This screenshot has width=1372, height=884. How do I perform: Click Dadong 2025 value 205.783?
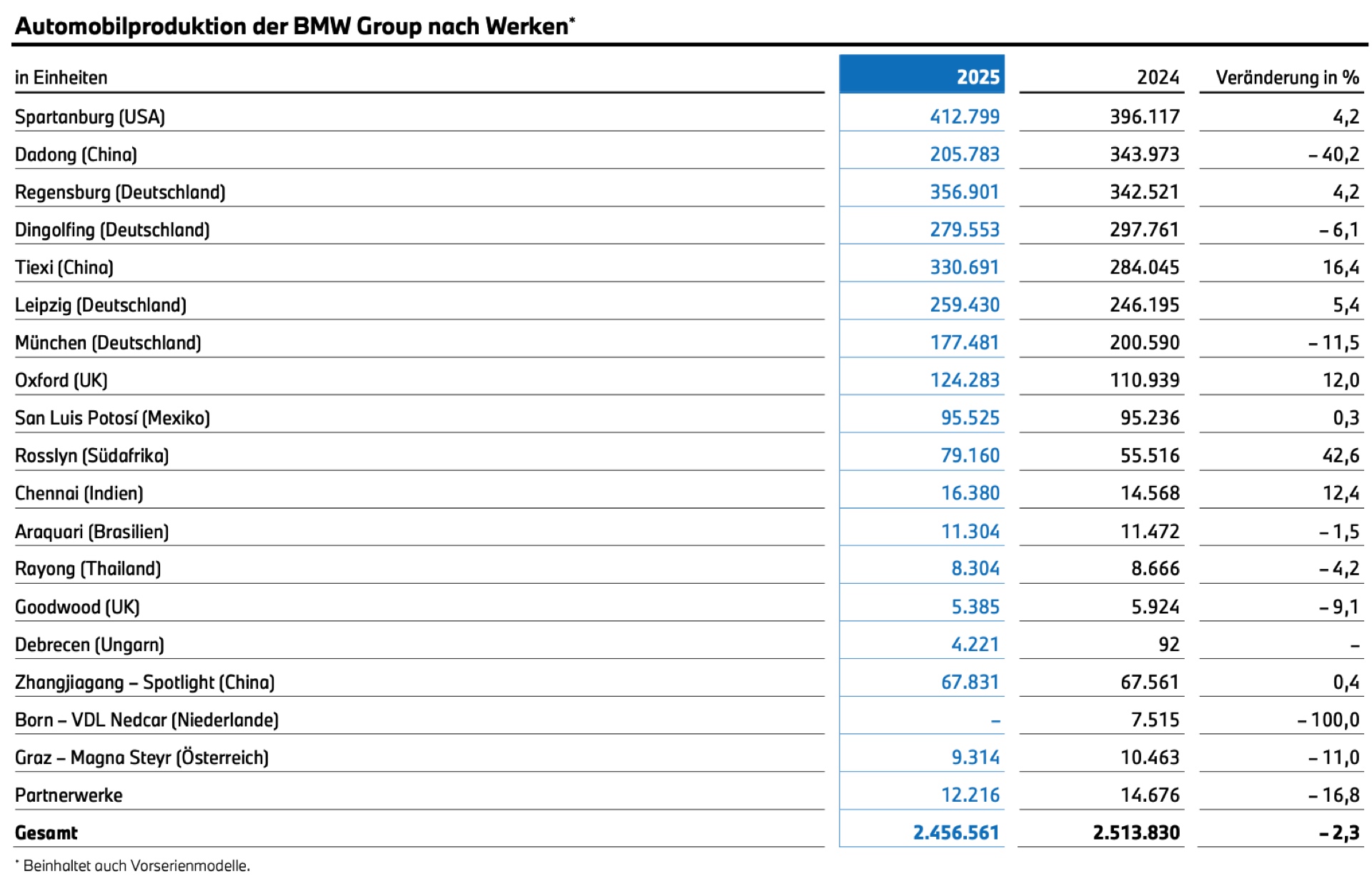tap(964, 154)
